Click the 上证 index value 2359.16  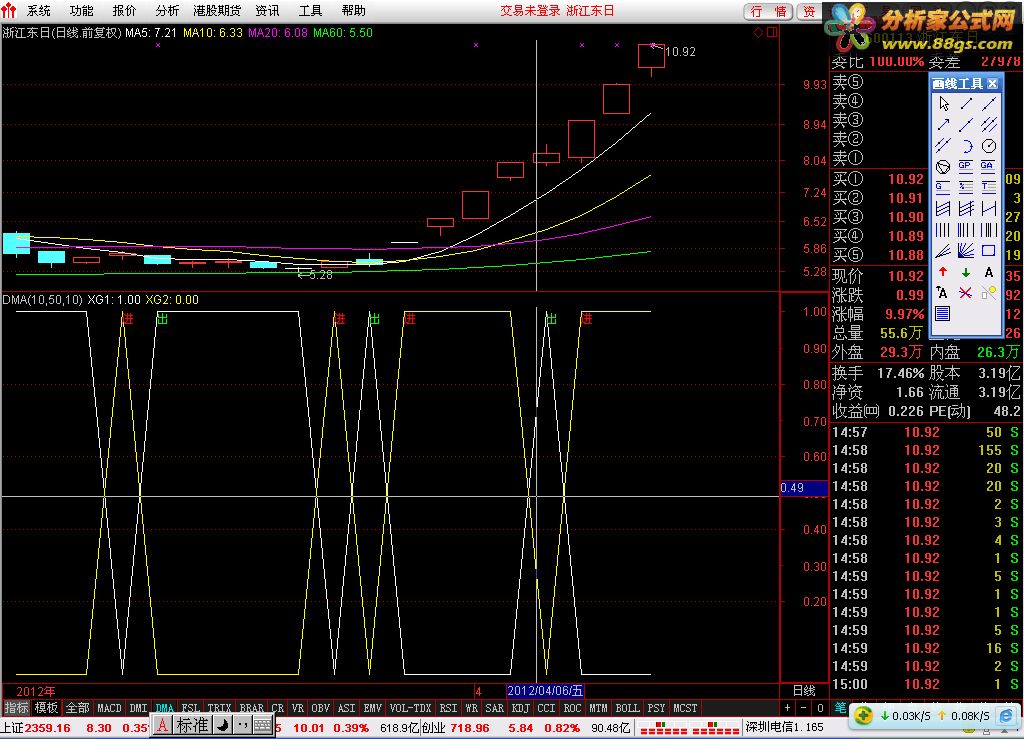(47, 727)
